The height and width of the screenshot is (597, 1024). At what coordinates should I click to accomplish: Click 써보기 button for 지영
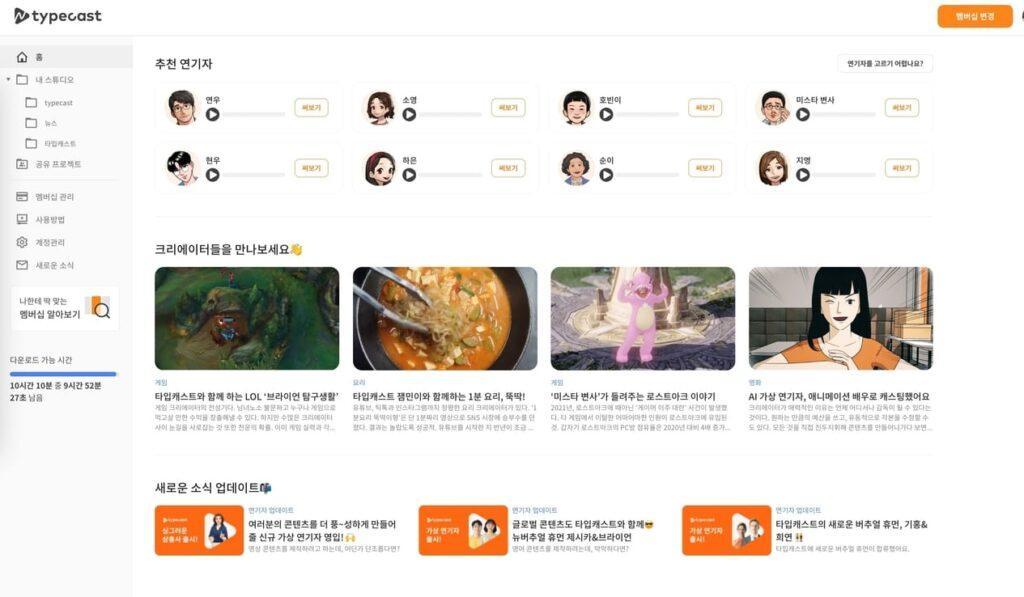[902, 168]
